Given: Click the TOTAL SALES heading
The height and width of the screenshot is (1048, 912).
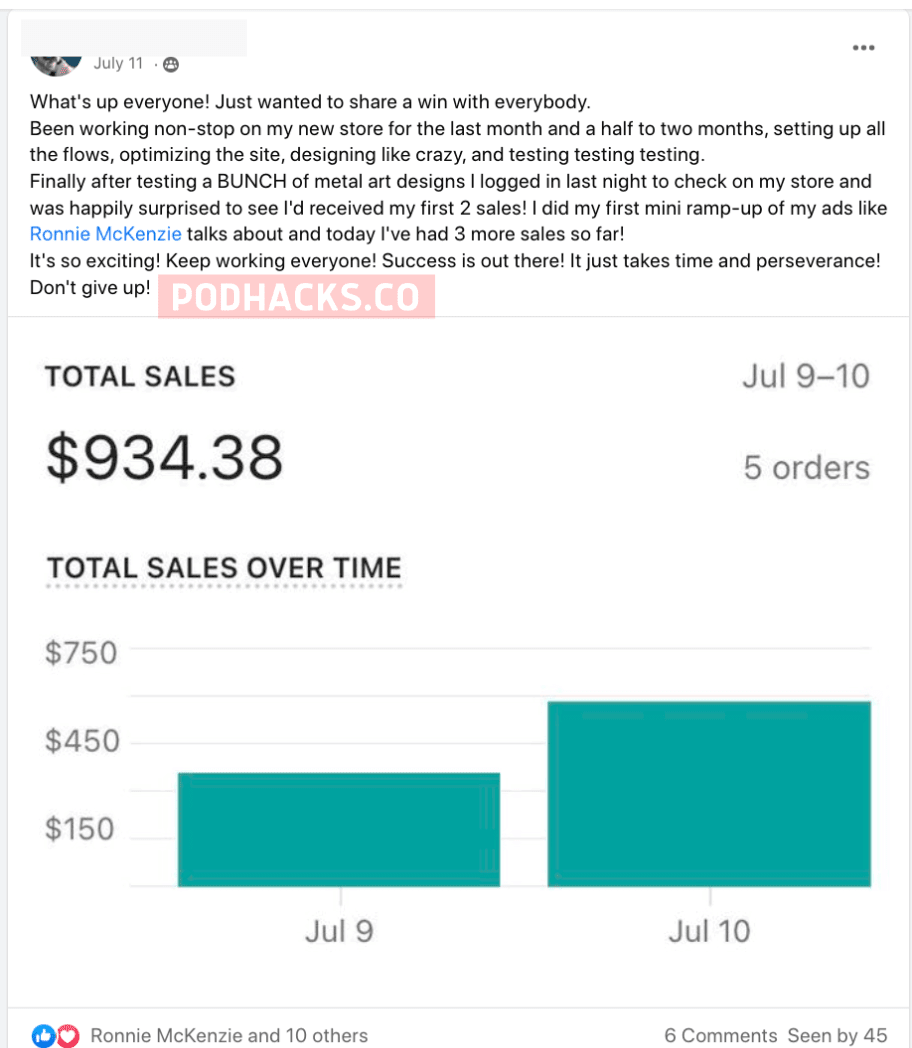Looking at the screenshot, I should pyautogui.click(x=140, y=377).
